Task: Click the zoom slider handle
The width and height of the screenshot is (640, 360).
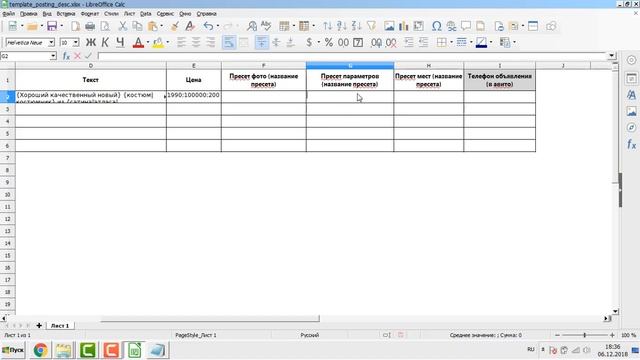Action: (584, 335)
